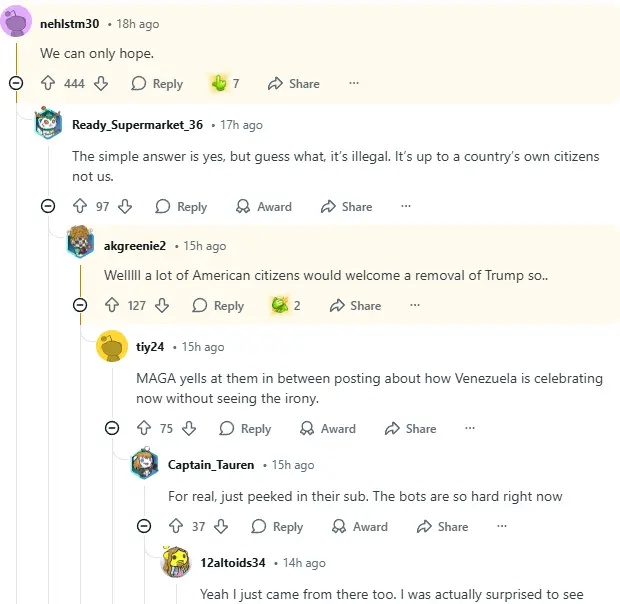Screen dimensions: 620x604
Task: Downvote akgreenie2's comment
Action: (161, 306)
